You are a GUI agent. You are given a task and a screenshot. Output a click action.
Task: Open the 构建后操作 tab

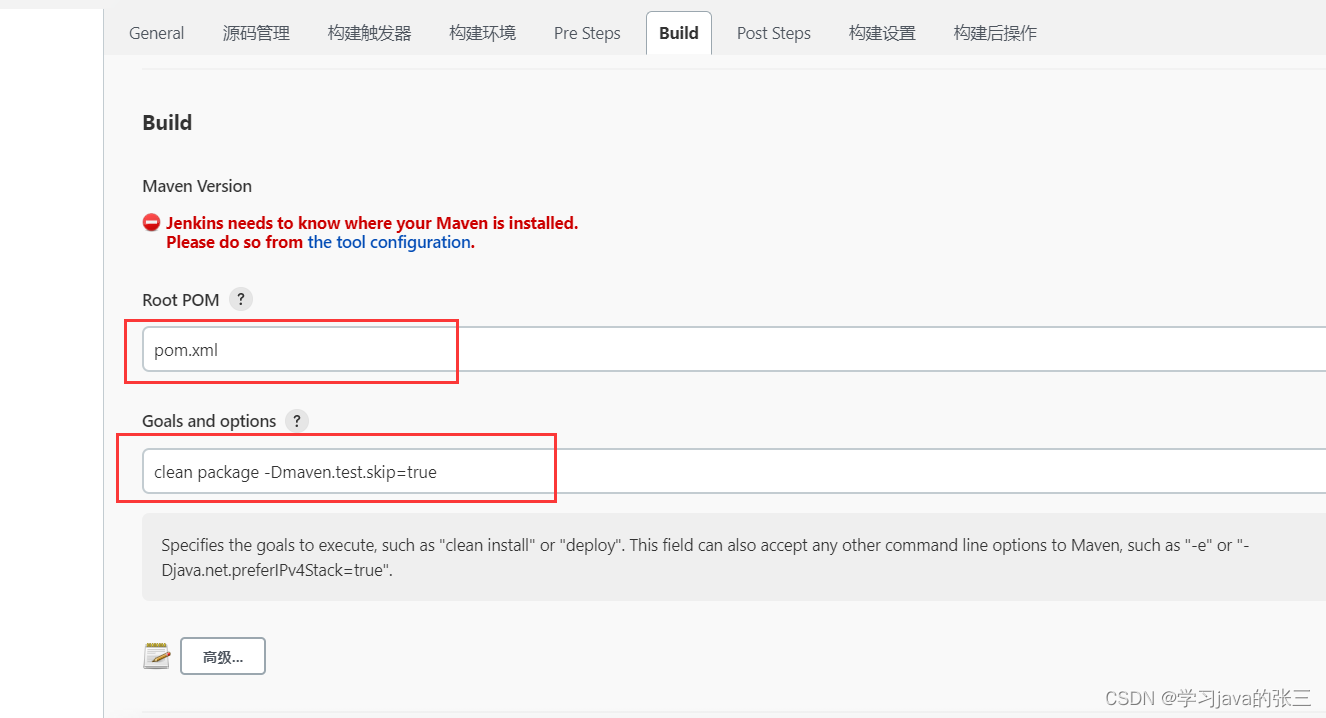[995, 32]
